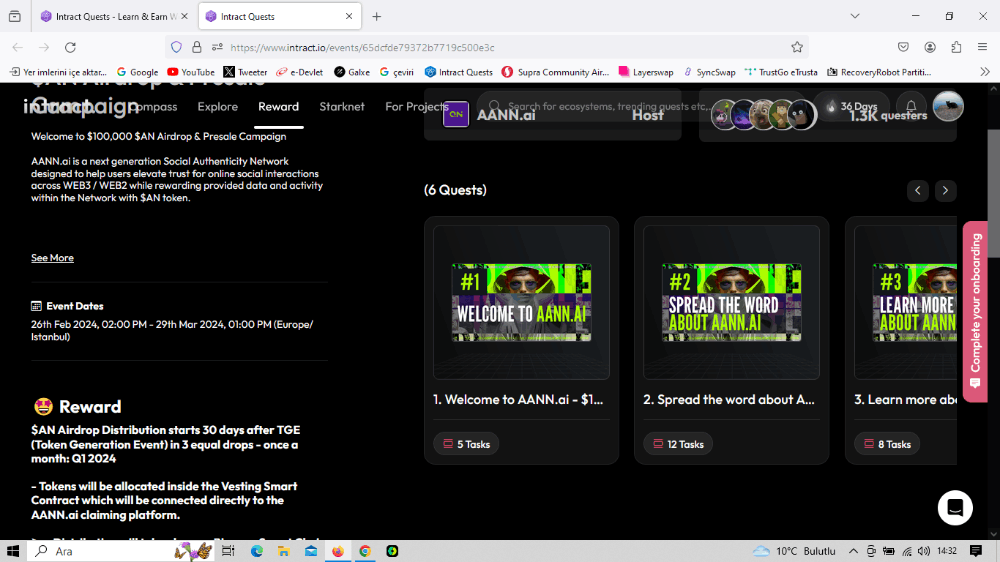
Task: Select the For Projects nav item
Action: coord(416,107)
